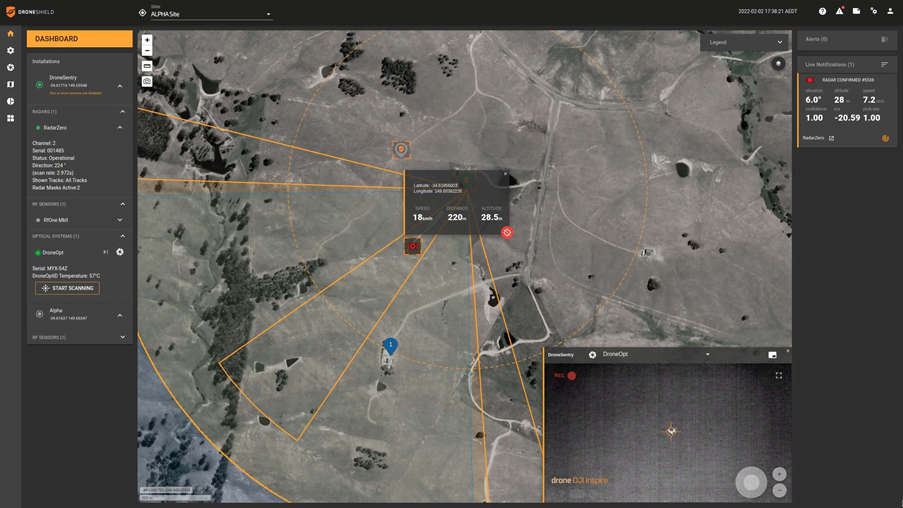The height and width of the screenshot is (508, 903).
Task: Click the START SCANNING button
Action: point(67,288)
